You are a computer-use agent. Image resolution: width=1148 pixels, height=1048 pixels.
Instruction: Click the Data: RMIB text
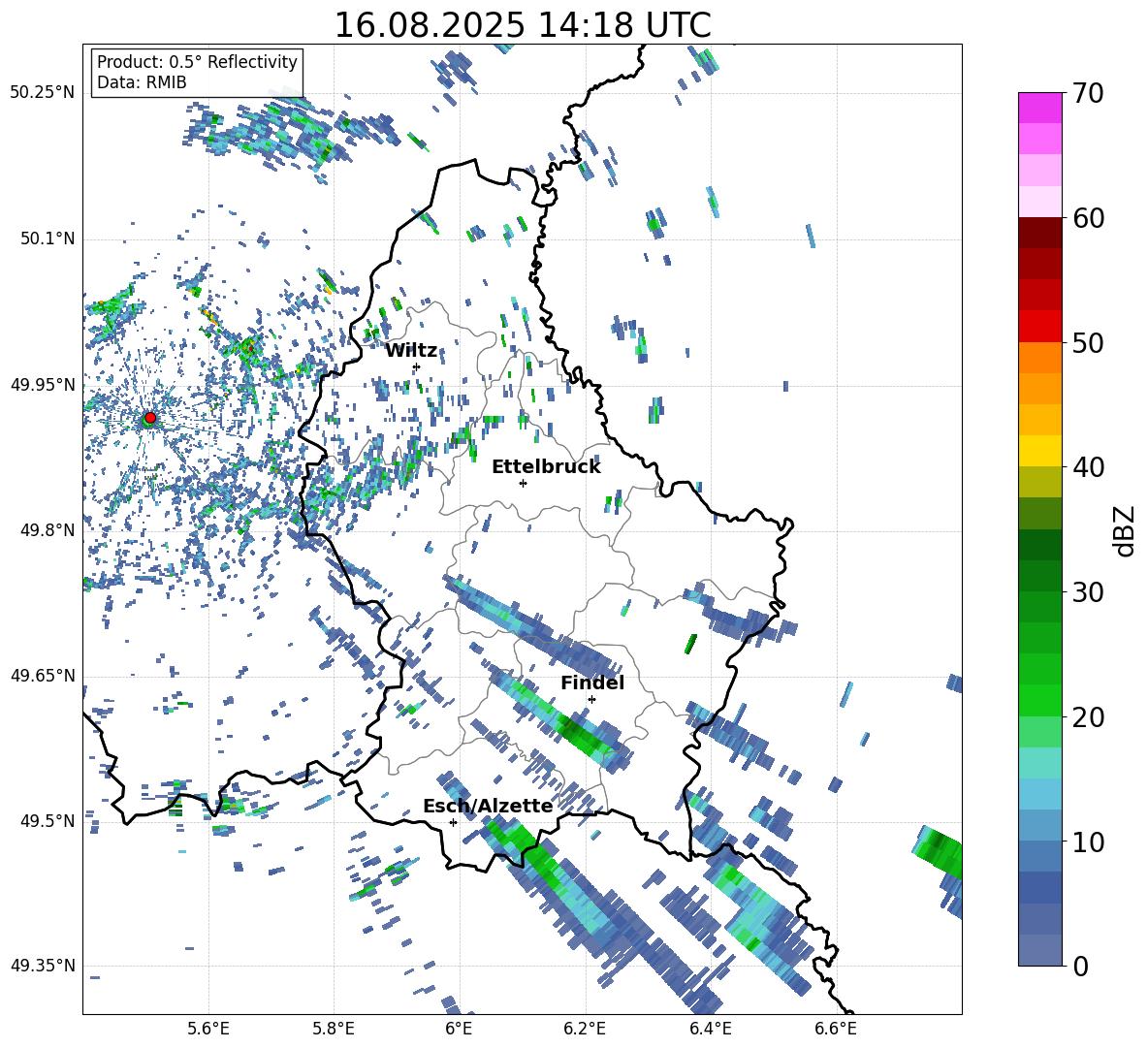click(142, 82)
